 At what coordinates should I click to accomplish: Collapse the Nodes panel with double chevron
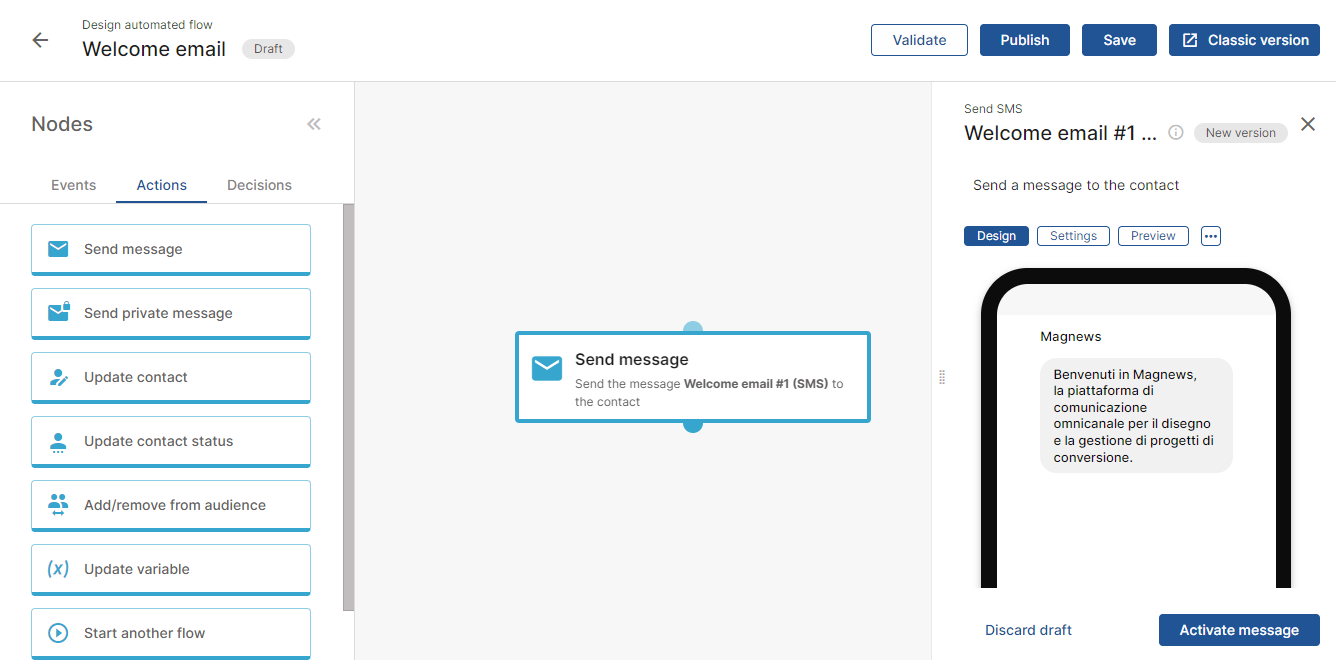coord(314,124)
